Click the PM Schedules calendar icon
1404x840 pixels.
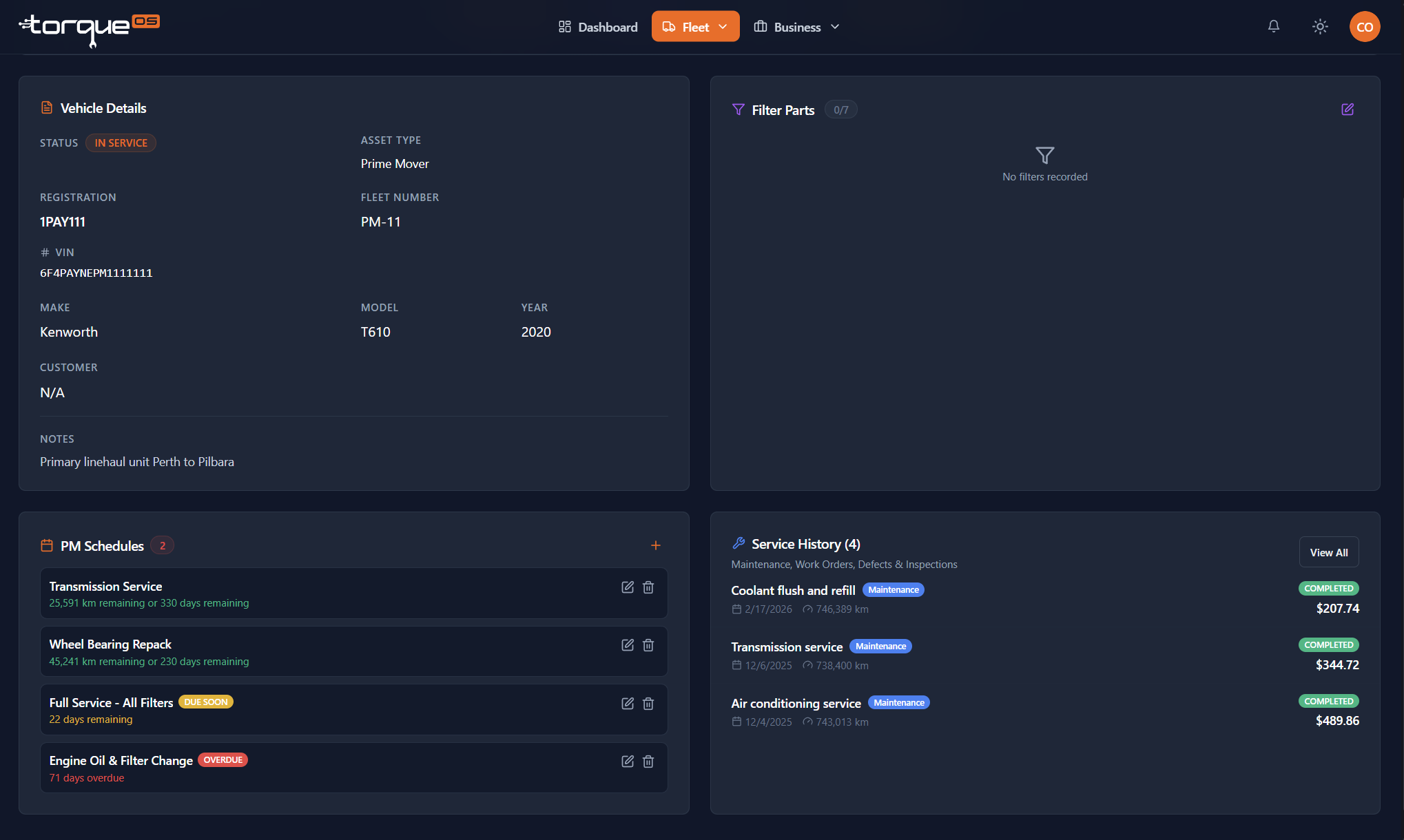47,545
